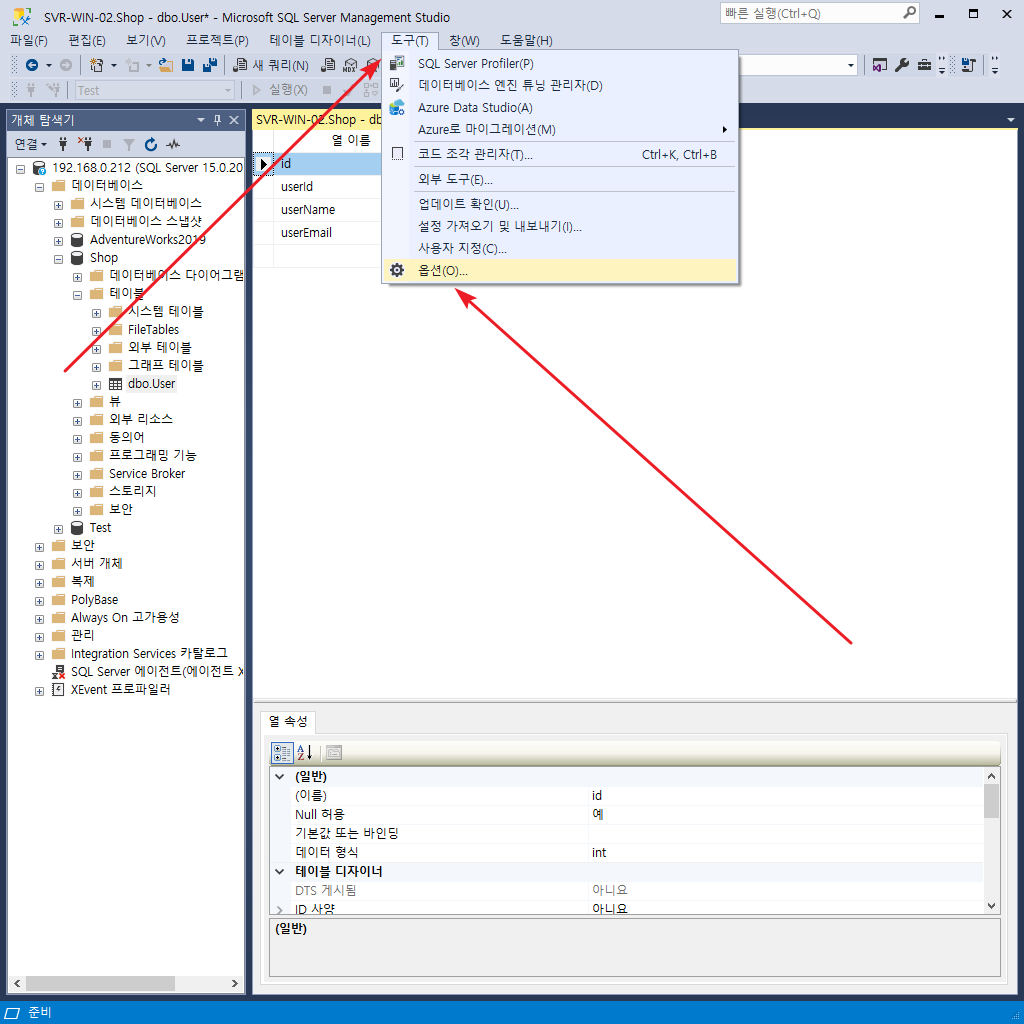Choose 데이터베이스 엔진 튜닝 관리자(D) menu entry

(x=560, y=86)
